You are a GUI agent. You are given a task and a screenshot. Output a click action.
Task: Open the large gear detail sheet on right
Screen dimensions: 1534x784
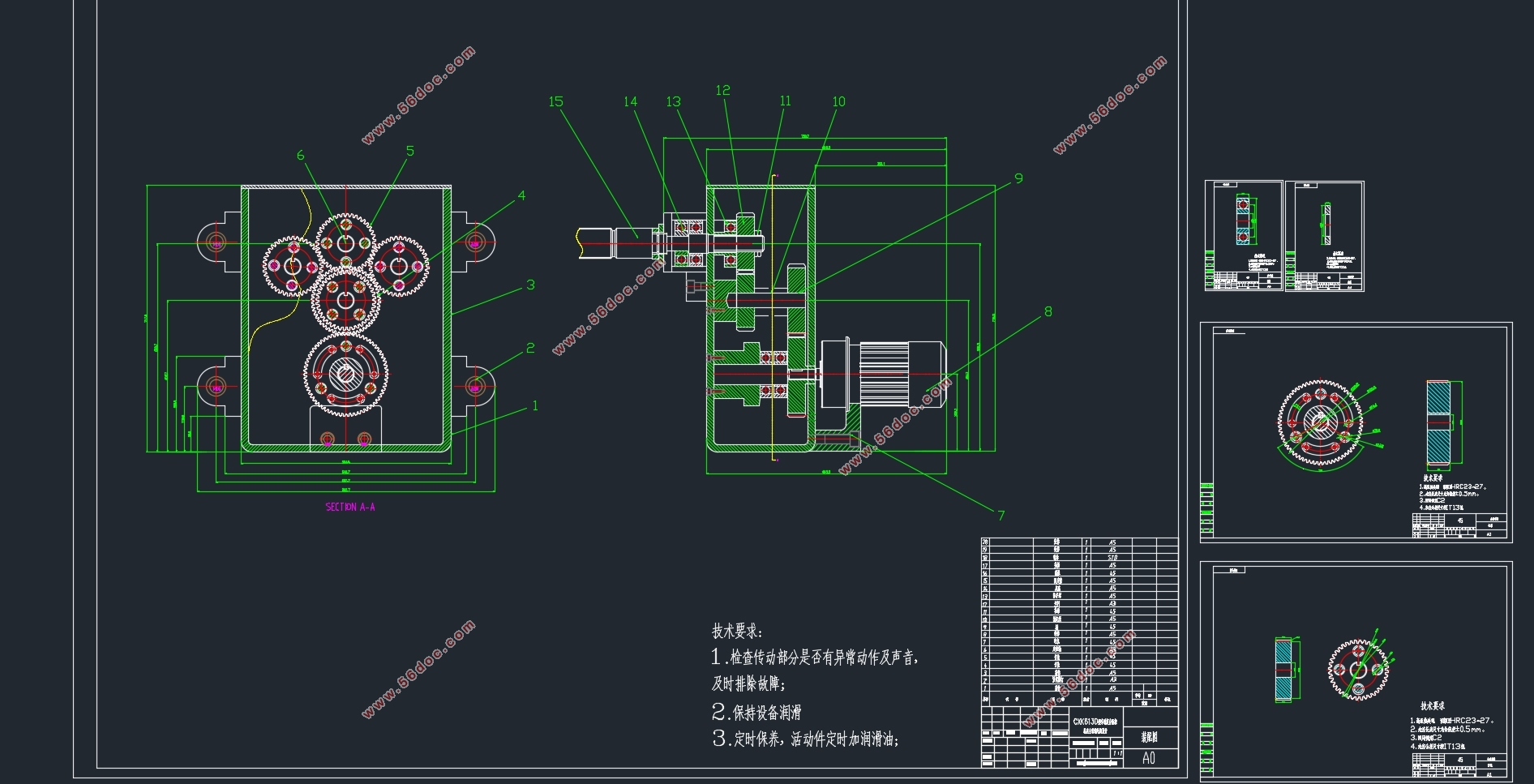pos(1356,432)
